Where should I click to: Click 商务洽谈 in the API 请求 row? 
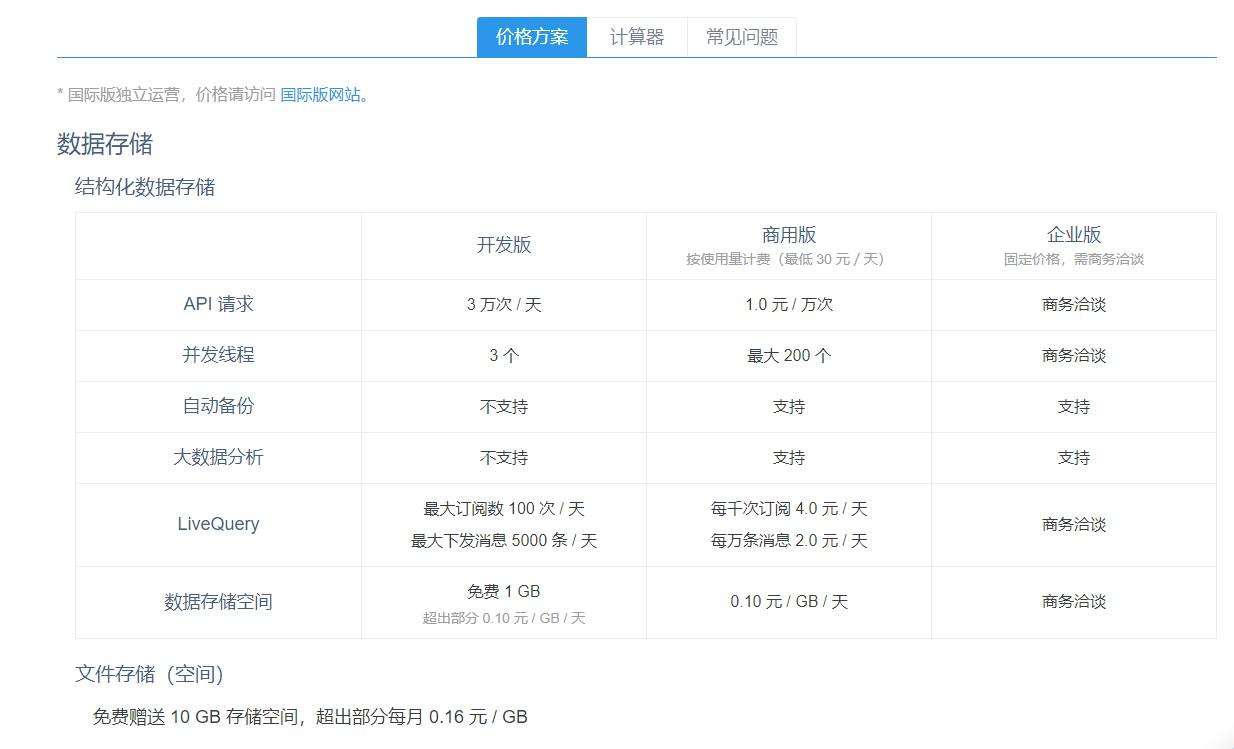click(1075, 305)
